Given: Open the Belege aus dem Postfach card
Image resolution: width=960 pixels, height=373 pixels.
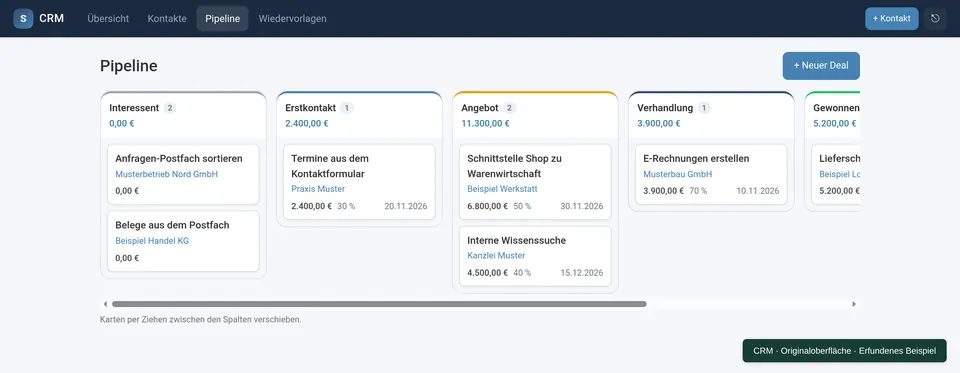Looking at the screenshot, I should pyautogui.click(x=183, y=241).
